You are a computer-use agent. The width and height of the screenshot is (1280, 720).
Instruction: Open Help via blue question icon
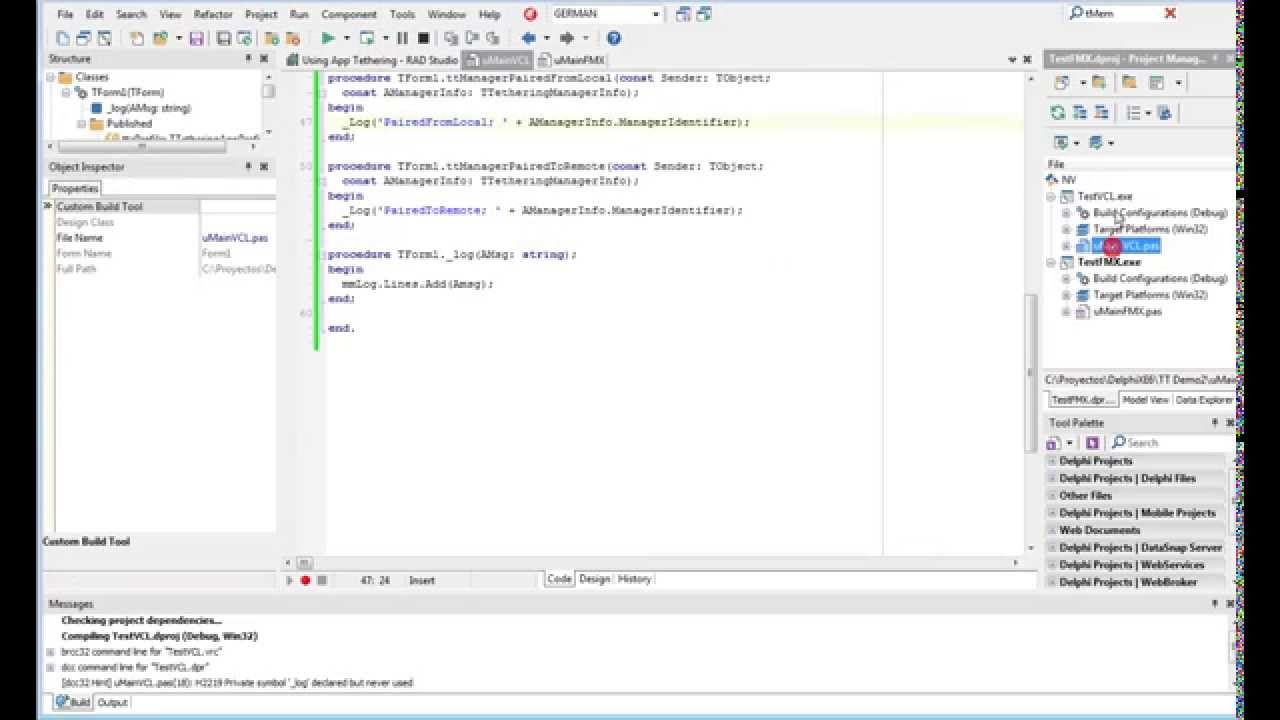point(614,38)
